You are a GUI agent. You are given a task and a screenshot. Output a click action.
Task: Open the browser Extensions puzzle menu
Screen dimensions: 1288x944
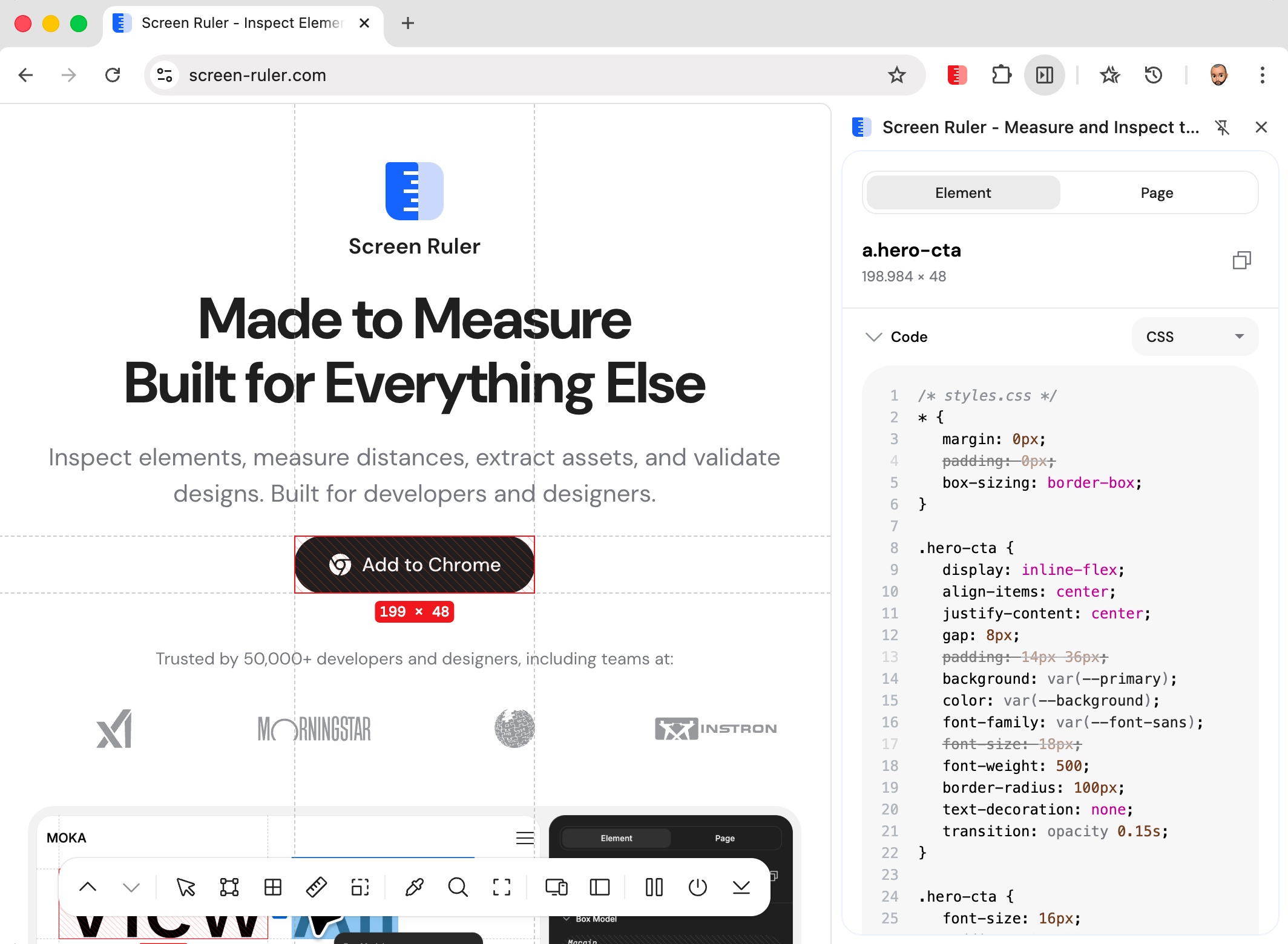[1002, 75]
